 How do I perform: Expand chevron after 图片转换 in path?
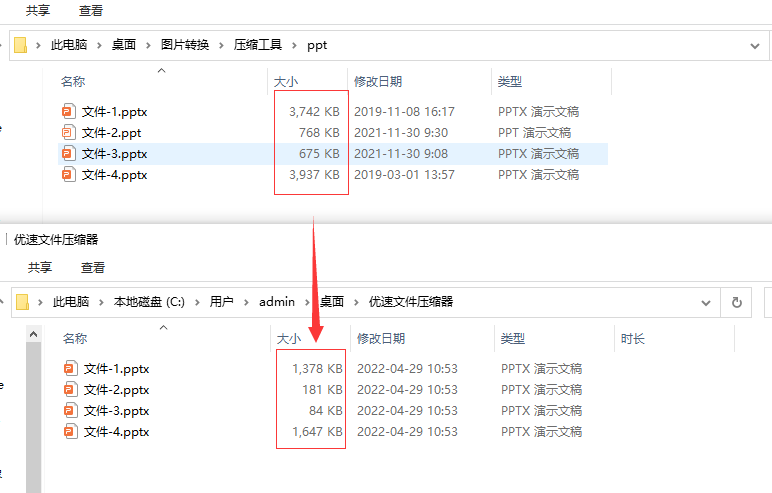[x=222, y=45]
